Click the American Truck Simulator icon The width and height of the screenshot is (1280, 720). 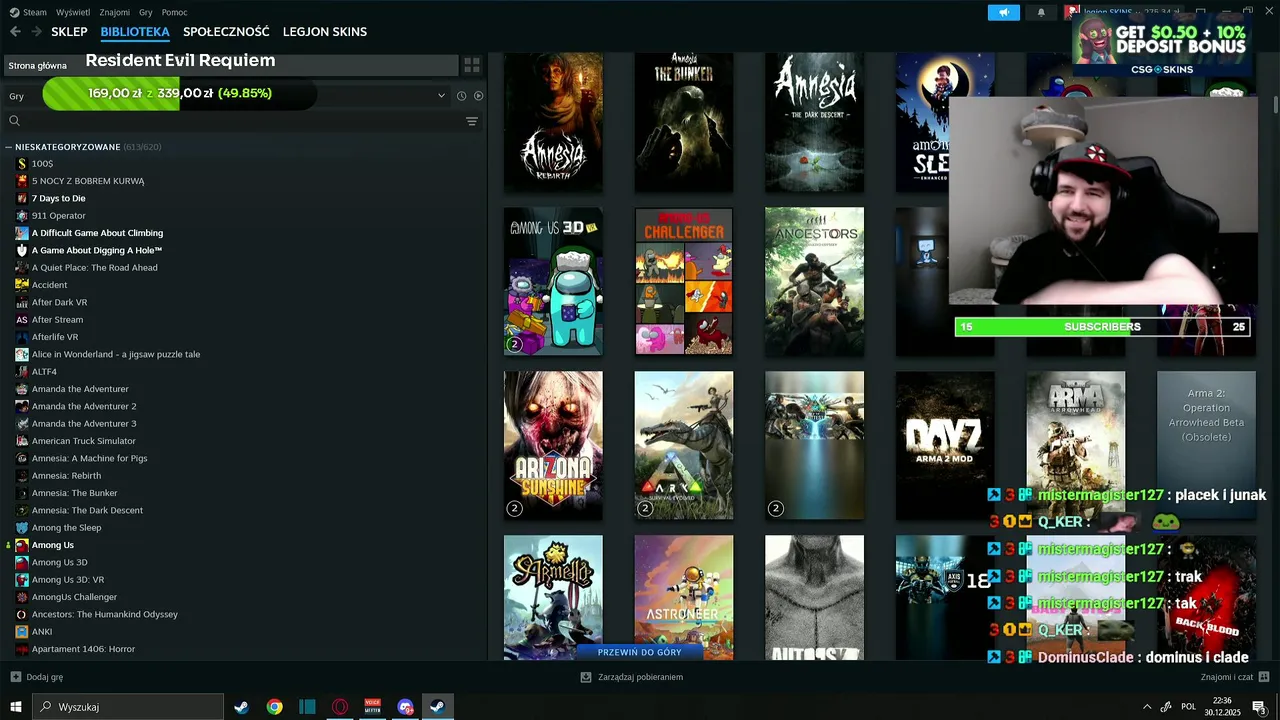(x=22, y=441)
